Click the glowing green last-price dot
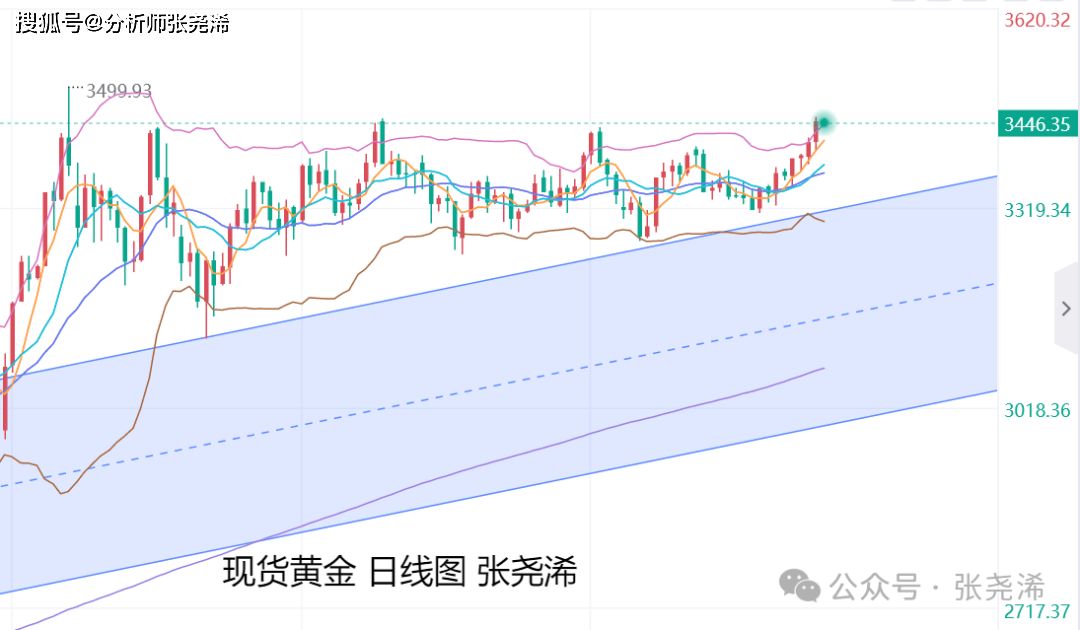 pos(824,123)
